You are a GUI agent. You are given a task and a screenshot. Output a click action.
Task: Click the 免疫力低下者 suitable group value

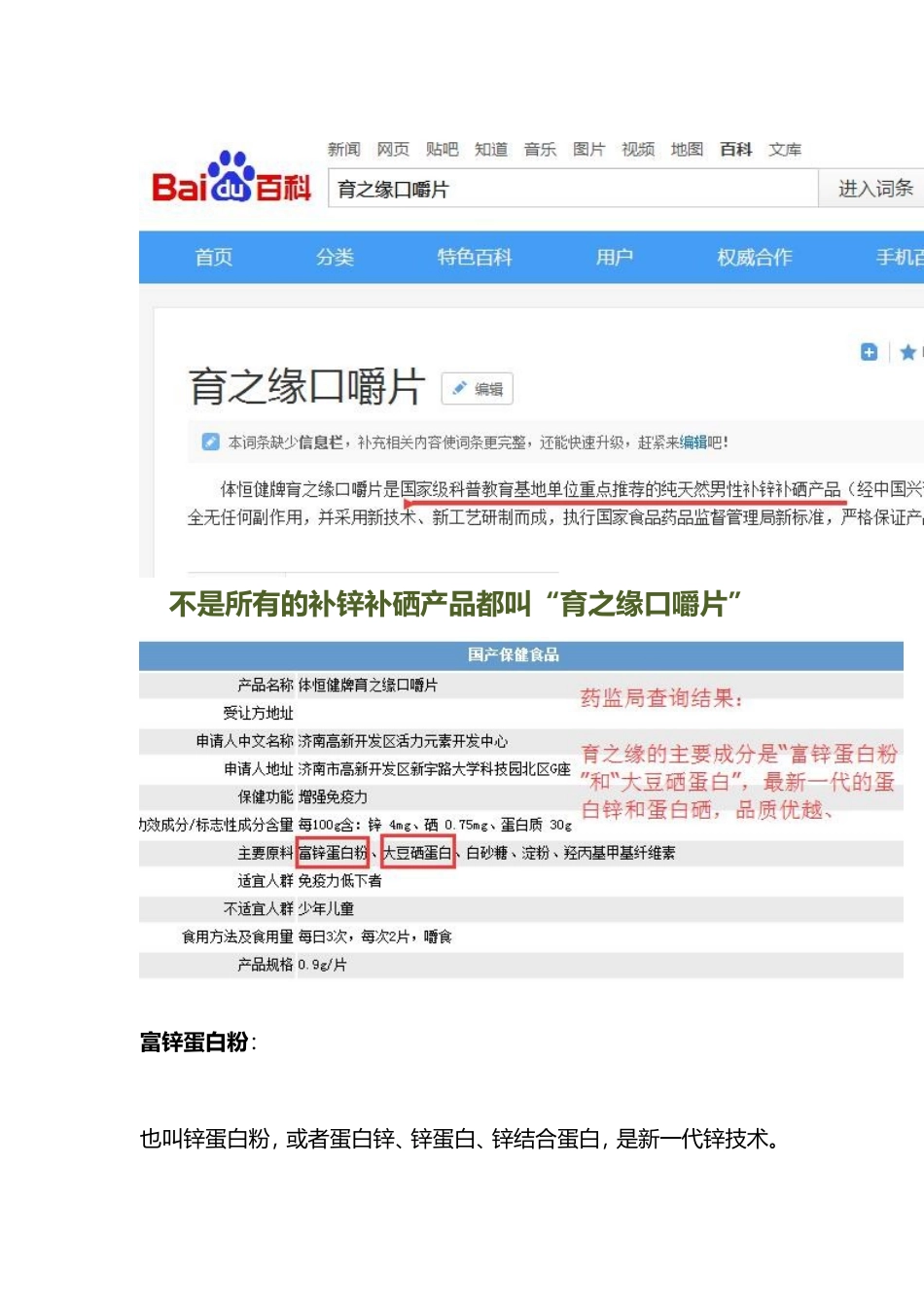339,880
